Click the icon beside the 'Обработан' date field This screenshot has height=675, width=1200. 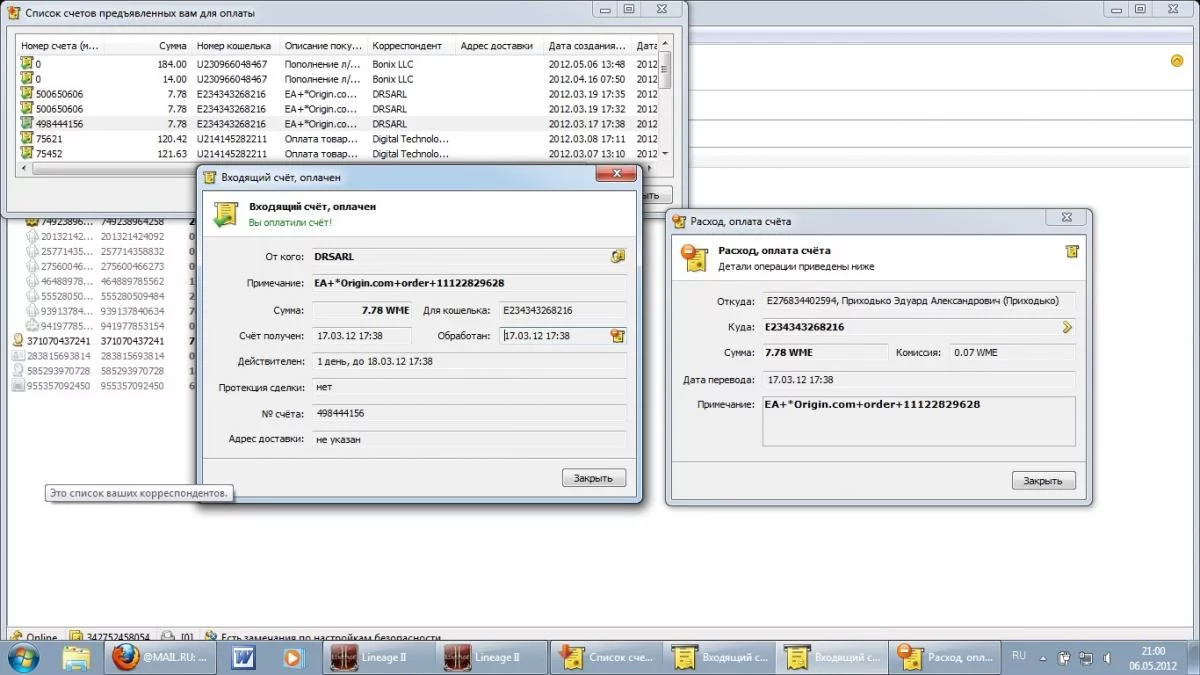[618, 336]
